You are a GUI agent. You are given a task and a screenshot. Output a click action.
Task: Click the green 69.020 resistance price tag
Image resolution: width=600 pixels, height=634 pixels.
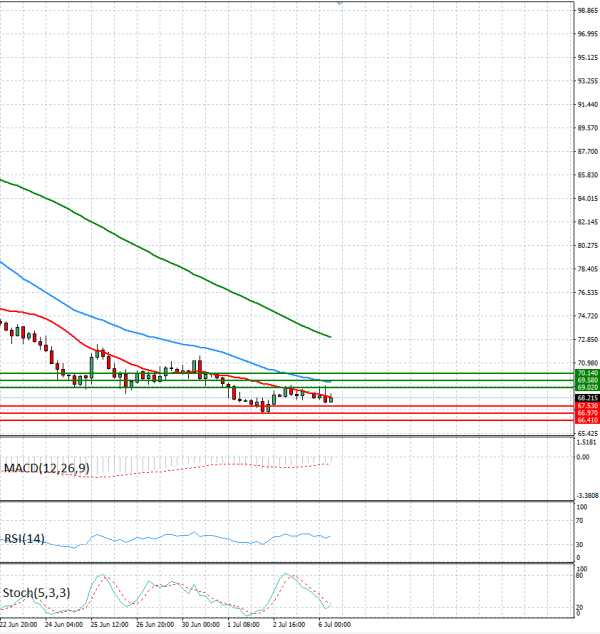coord(587,387)
